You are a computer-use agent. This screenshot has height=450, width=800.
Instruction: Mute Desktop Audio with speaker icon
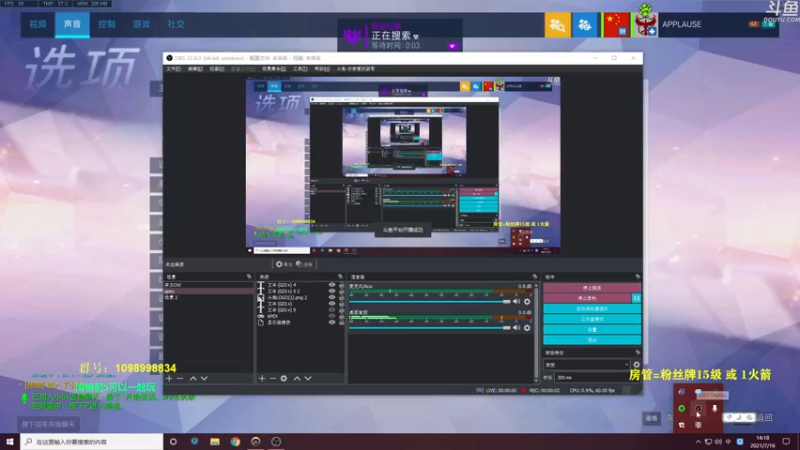(516, 328)
